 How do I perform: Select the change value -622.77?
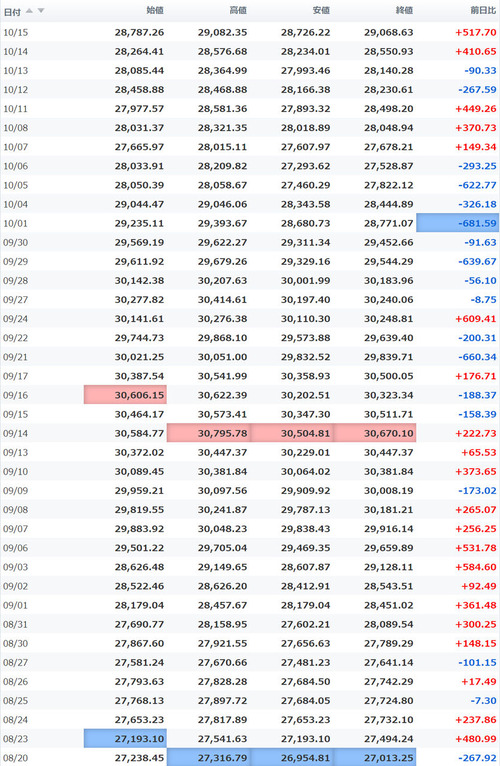click(477, 185)
